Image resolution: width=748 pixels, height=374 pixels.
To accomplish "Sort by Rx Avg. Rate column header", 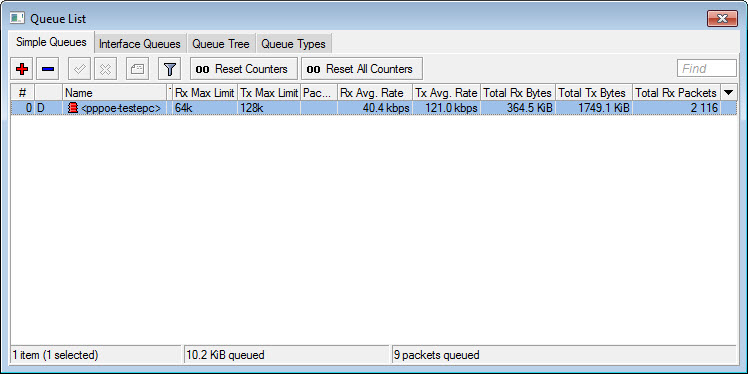I will click(x=374, y=93).
